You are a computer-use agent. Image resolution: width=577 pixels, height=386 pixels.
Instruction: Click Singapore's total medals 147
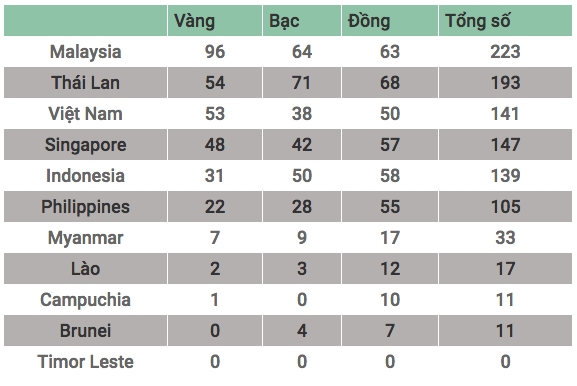[x=505, y=145]
